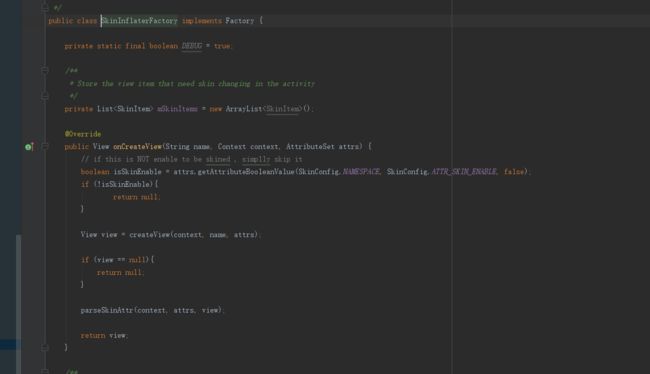Click getAttributeBooleanValue method call
Viewport: 650px width, 374px height.
246,172
